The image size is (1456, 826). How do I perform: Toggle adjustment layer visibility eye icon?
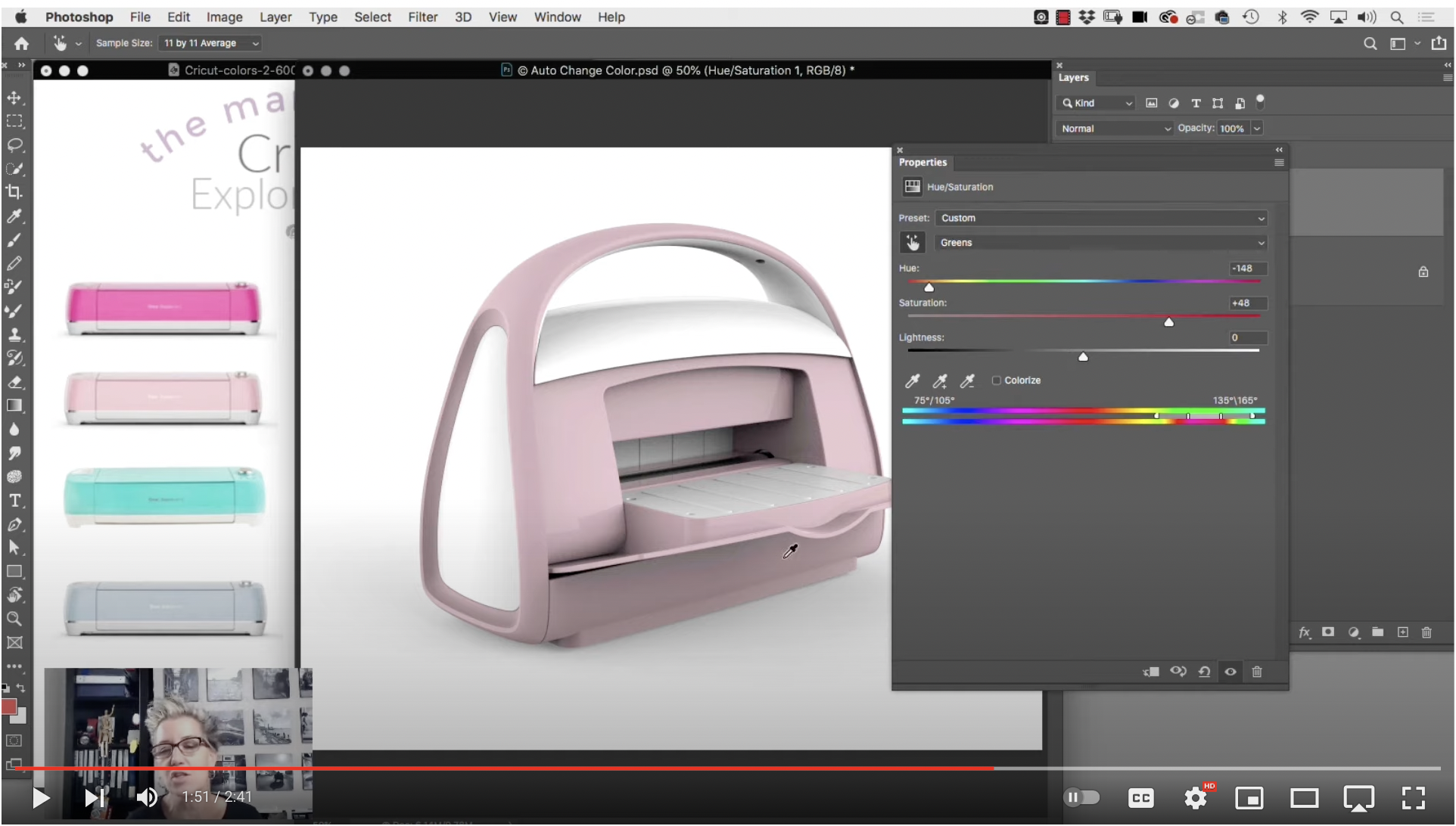[x=1230, y=672]
